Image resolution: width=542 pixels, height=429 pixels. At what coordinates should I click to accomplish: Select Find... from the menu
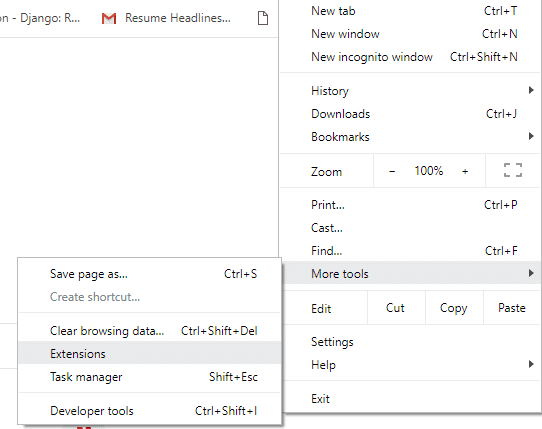click(411, 251)
